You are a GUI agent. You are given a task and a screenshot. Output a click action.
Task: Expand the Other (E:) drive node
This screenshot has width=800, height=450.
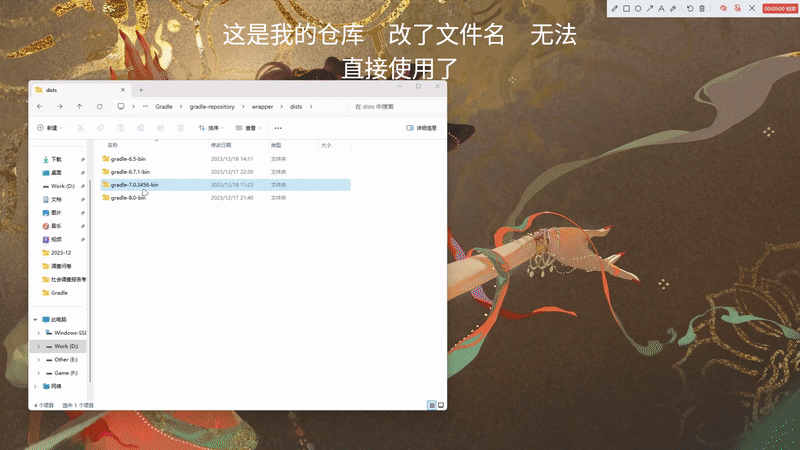coord(39,360)
